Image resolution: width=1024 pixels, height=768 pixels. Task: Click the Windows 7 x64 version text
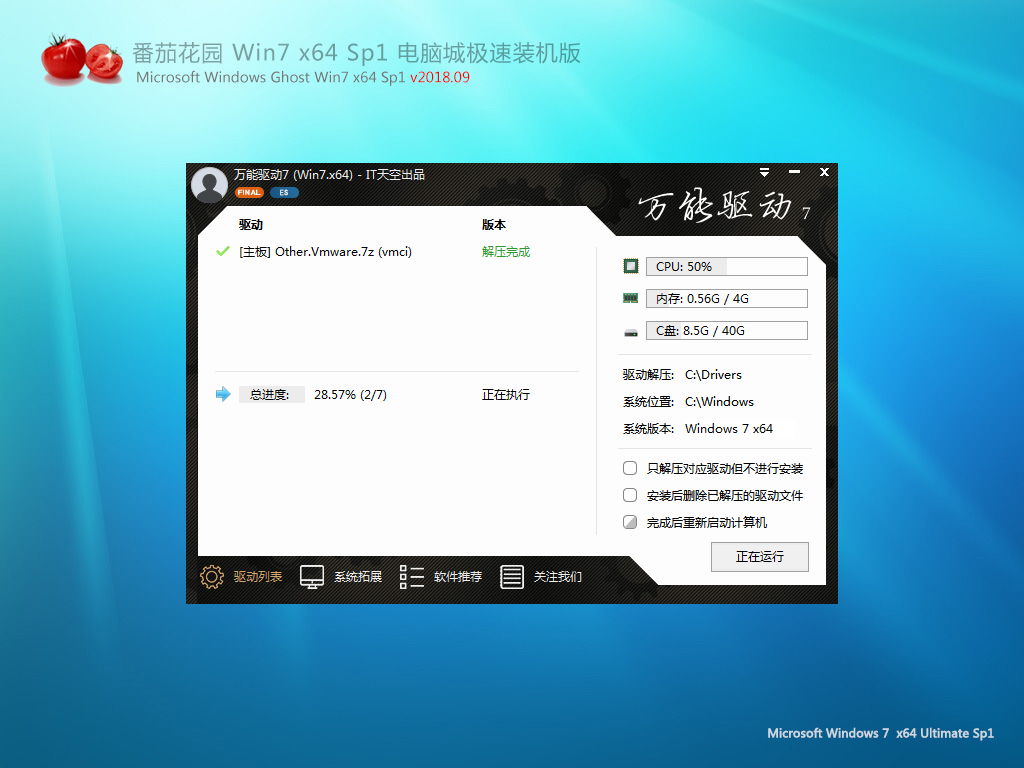(x=729, y=428)
